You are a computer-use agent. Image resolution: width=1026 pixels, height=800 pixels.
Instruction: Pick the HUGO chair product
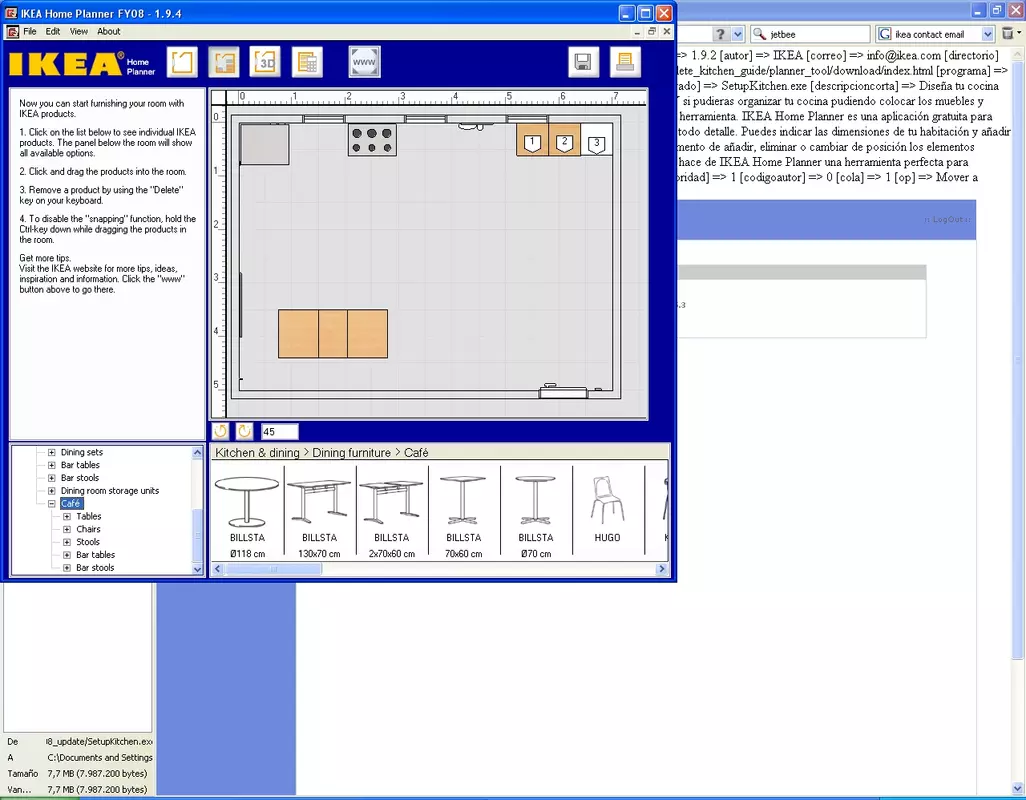pyautogui.click(x=607, y=510)
